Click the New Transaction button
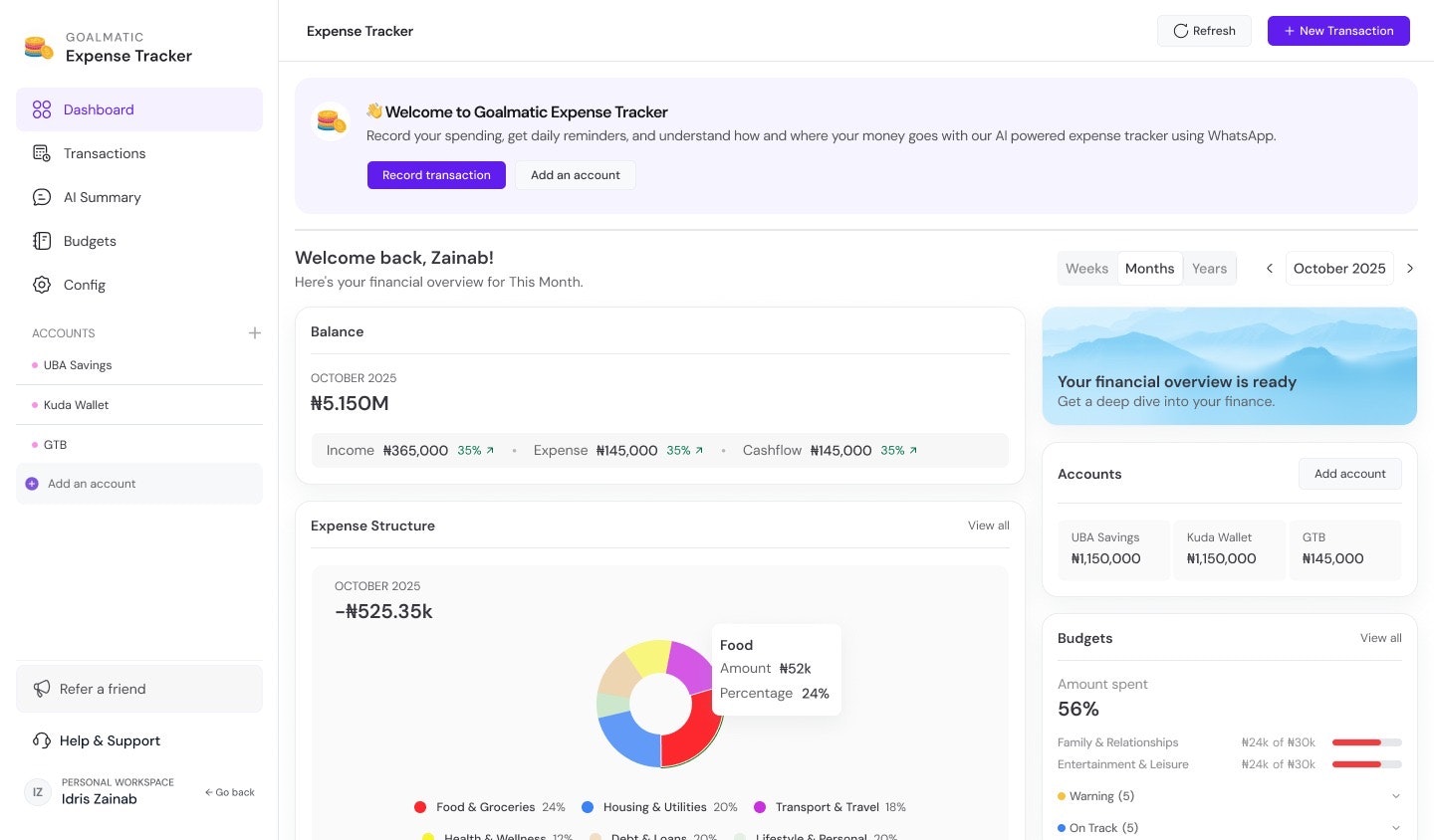This screenshot has height=840, width=1434. pyautogui.click(x=1338, y=31)
